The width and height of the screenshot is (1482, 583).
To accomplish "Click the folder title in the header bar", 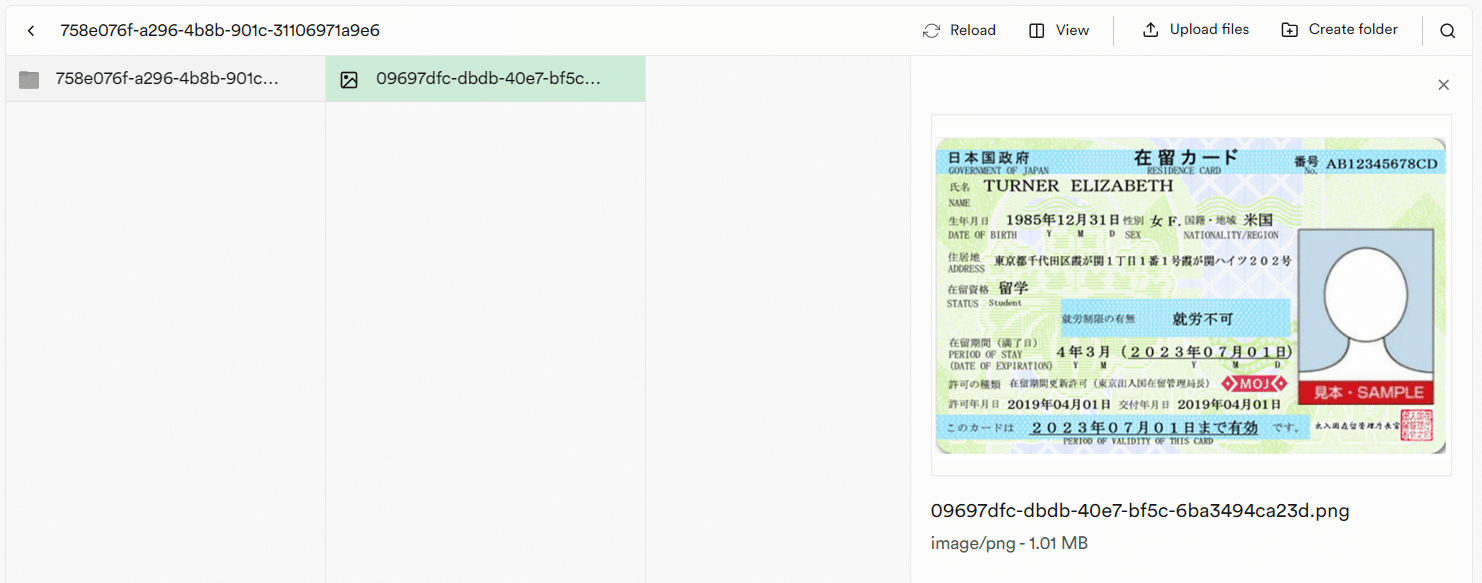I will (220, 31).
